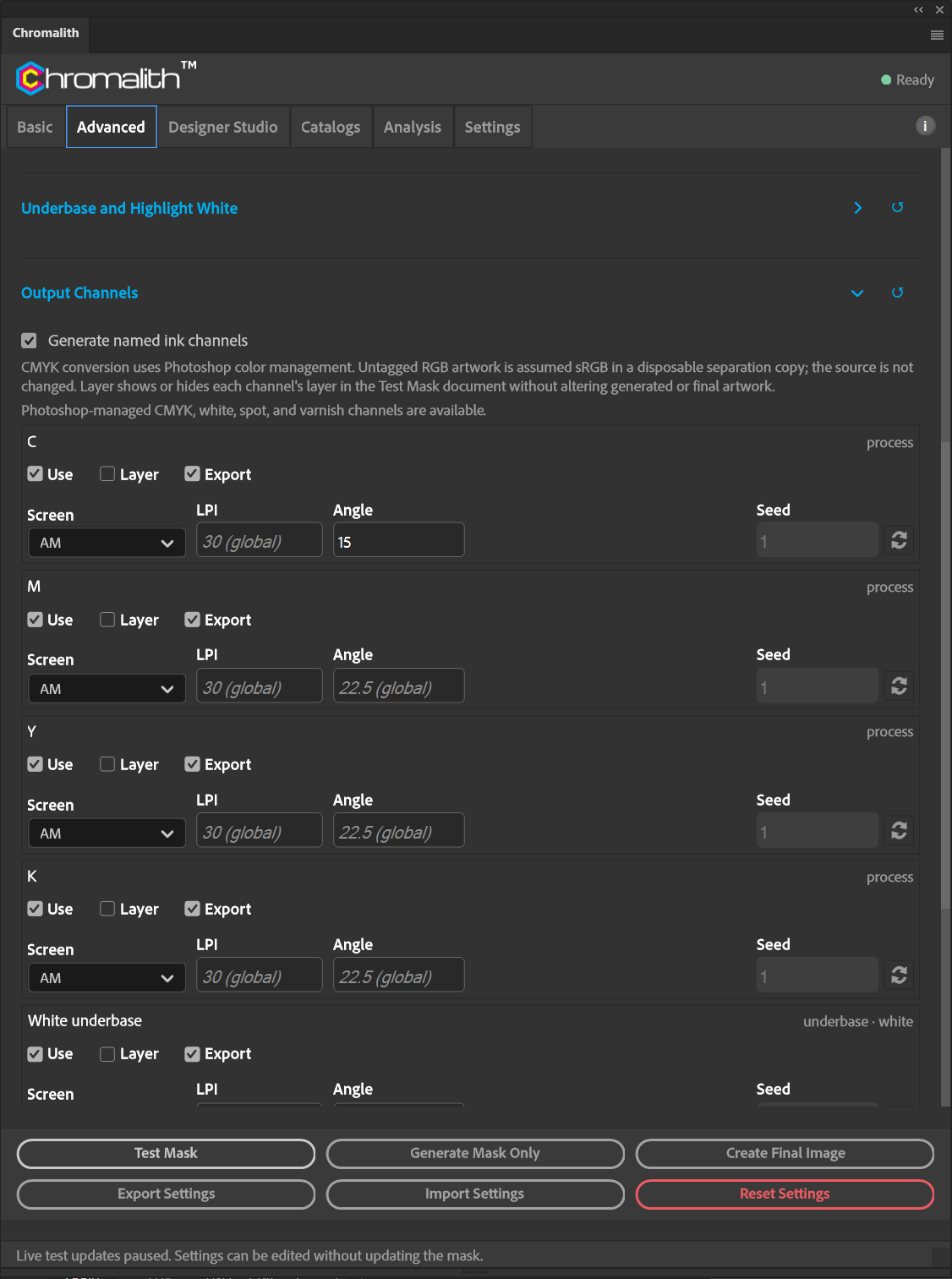Click the Seed field for channel K
Screen dimensions: 952x1279
(x=818, y=975)
